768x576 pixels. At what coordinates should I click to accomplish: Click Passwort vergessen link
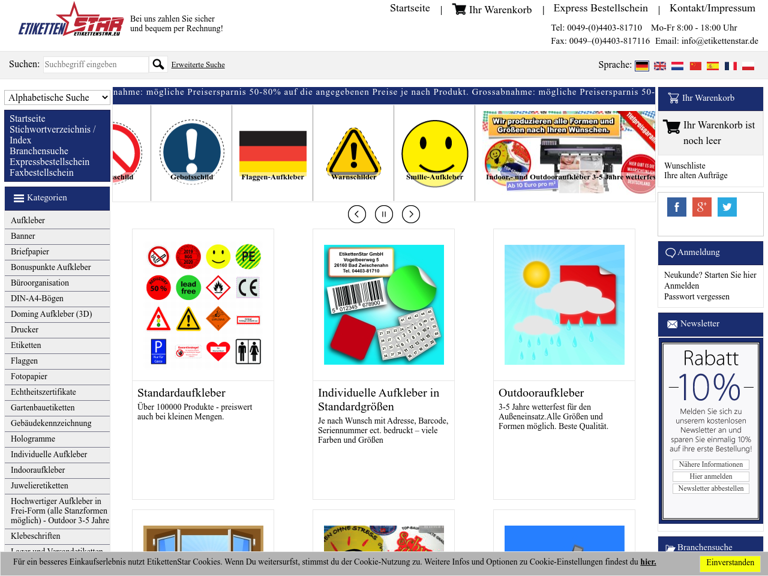(695, 297)
